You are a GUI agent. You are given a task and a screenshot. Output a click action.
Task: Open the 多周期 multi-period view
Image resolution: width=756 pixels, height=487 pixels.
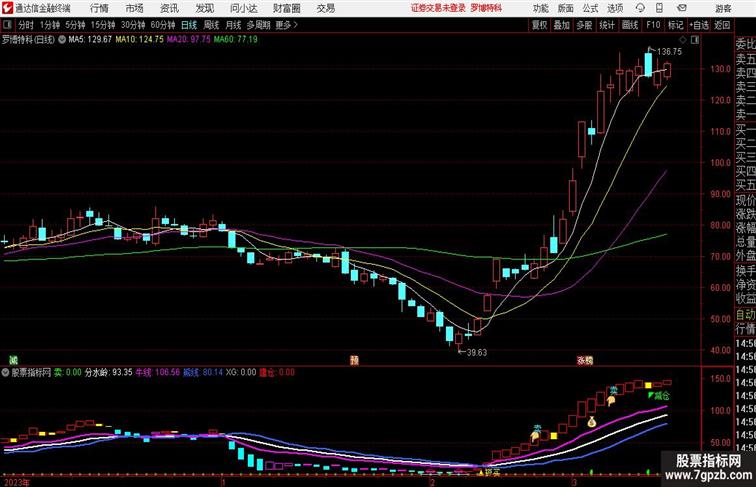click(258, 25)
